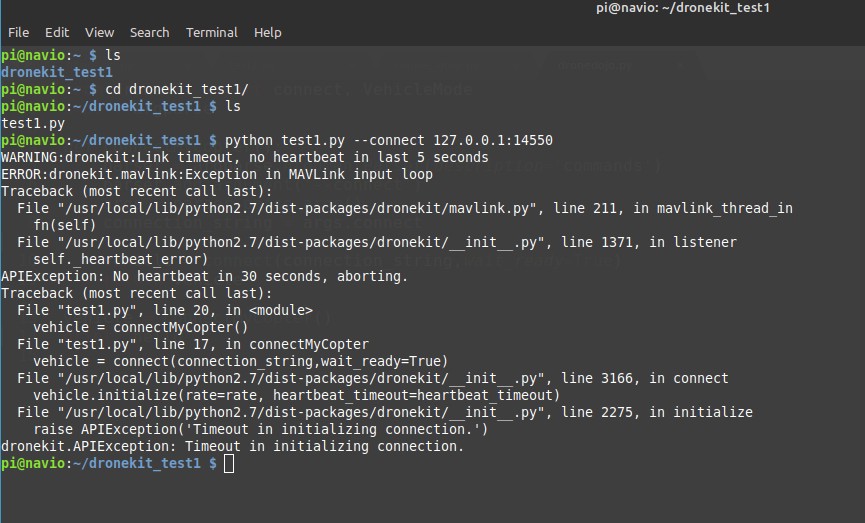
Task: Click the python test1.py --connect command
Action: pos(389,140)
